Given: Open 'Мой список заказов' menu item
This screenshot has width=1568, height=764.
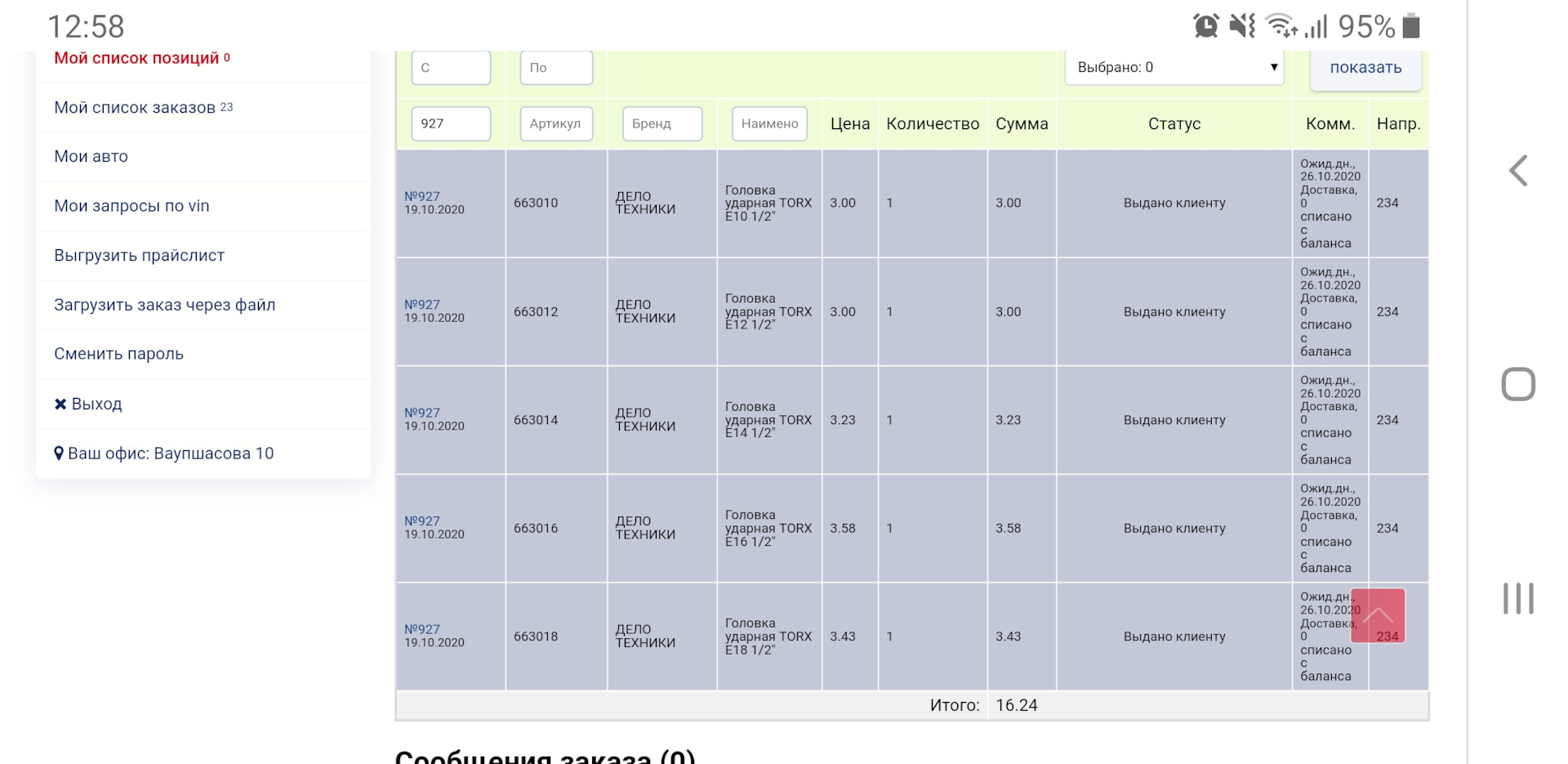Looking at the screenshot, I should [135, 108].
